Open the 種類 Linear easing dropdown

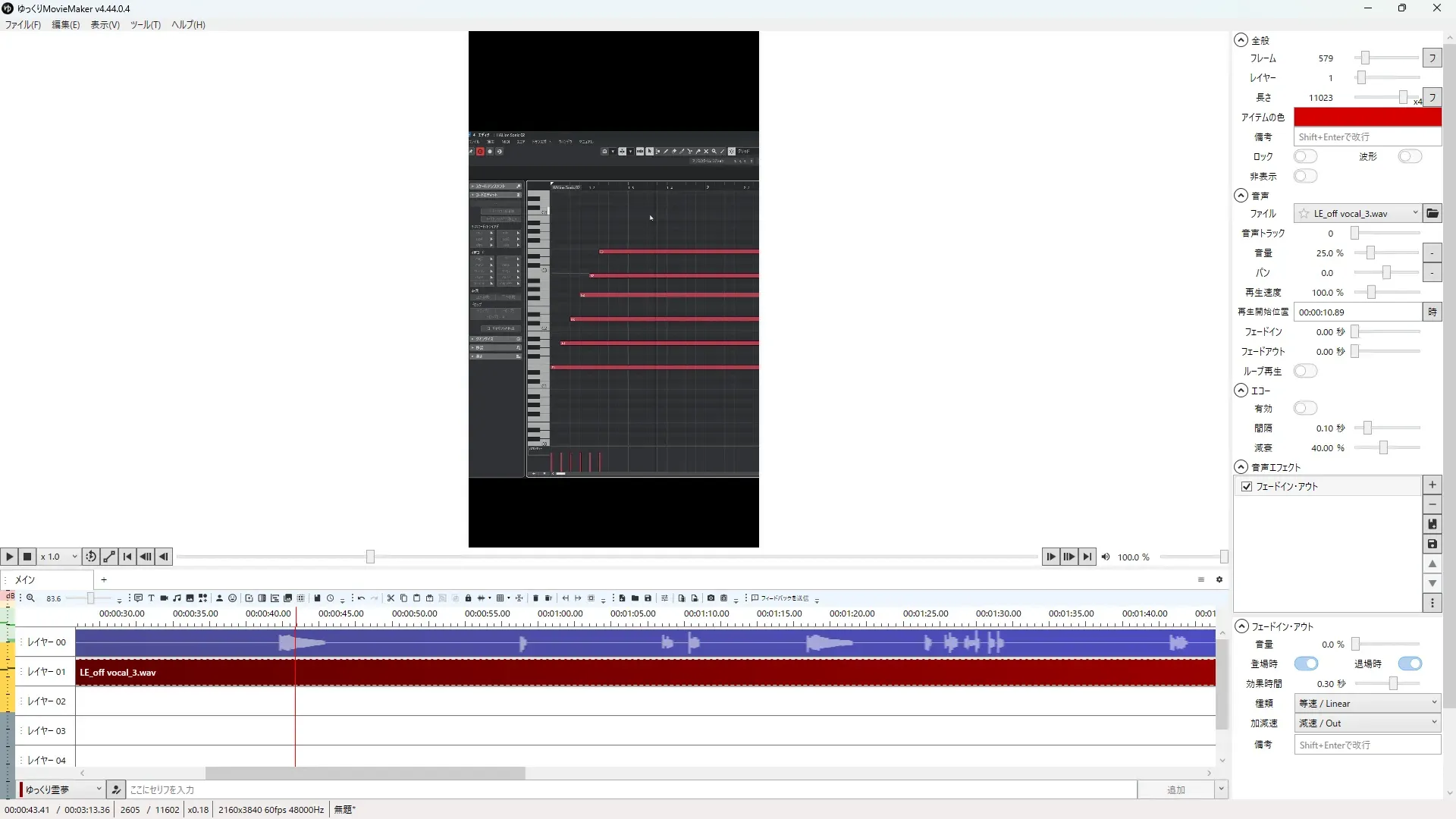[x=1367, y=703]
